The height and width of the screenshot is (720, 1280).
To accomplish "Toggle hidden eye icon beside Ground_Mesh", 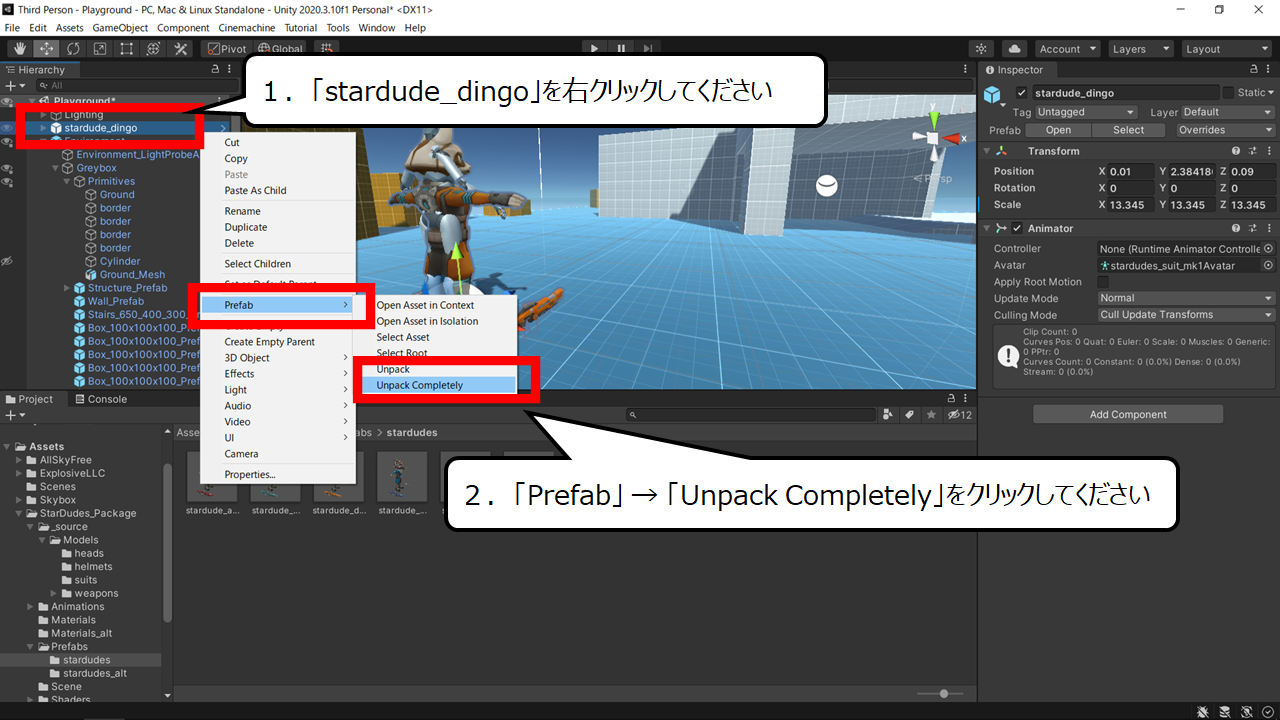I will 7,261.
